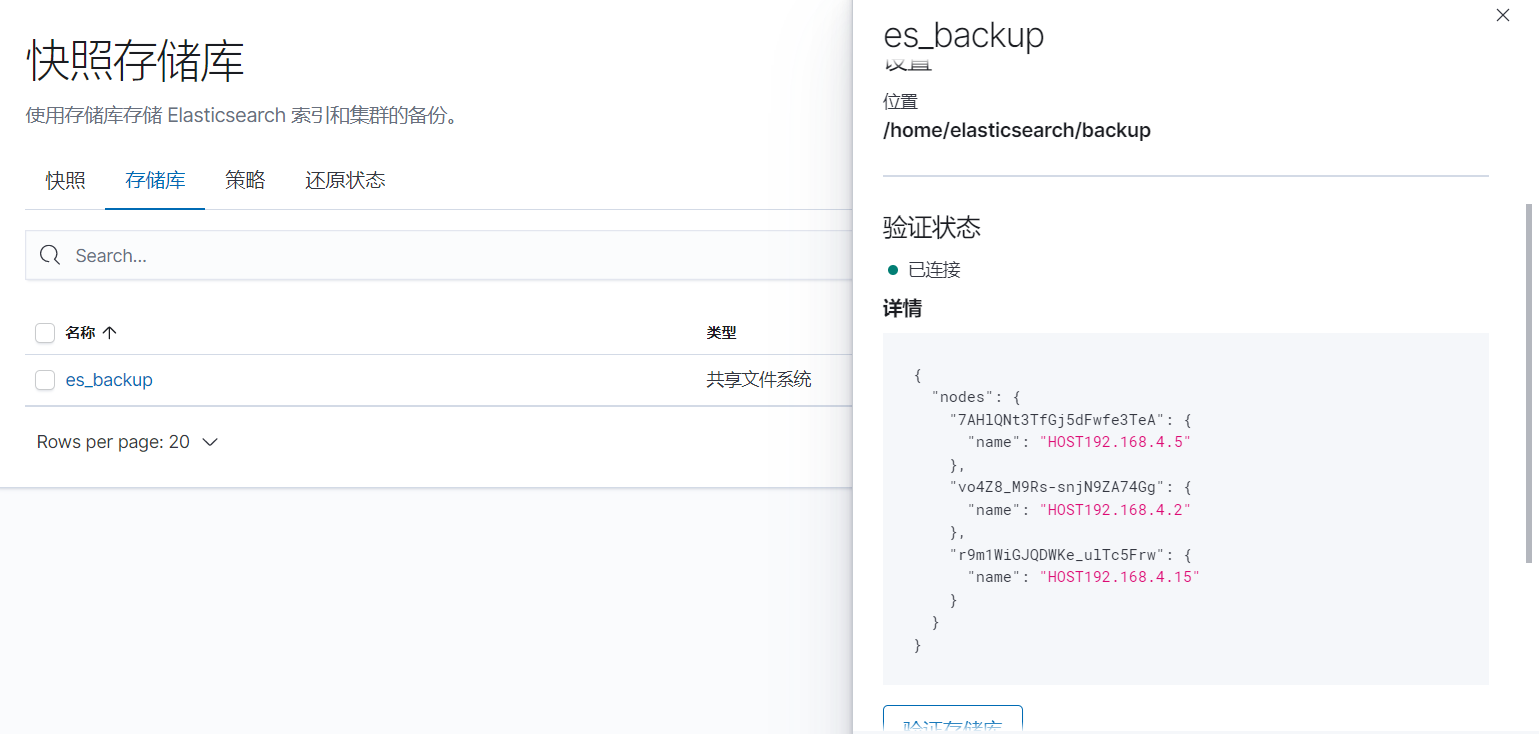The width and height of the screenshot is (1539, 734).
Task: Click the 类型 column header
Action: 721,333
